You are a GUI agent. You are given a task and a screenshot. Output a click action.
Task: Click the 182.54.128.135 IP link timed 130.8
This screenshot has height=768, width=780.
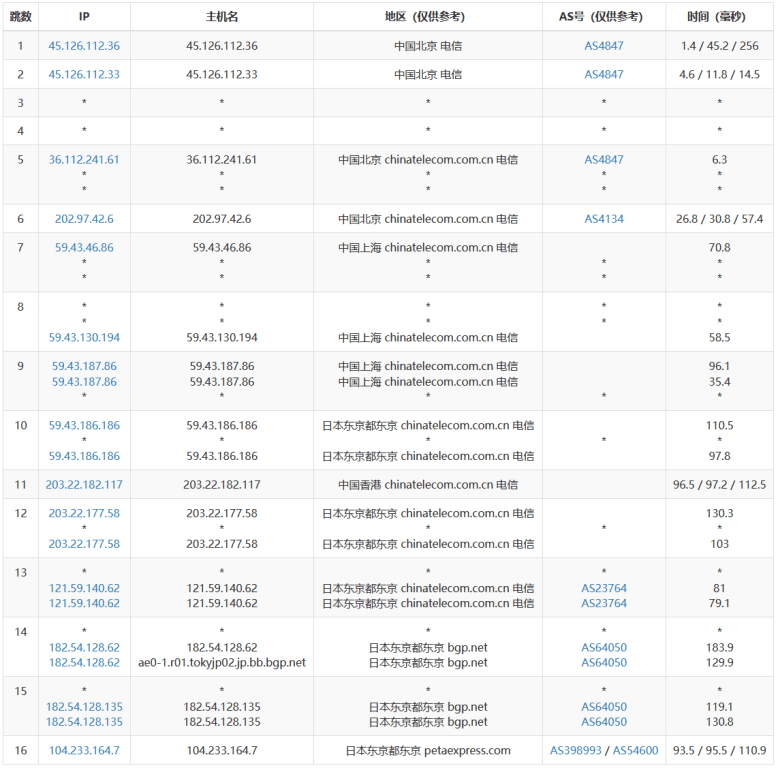84,722
